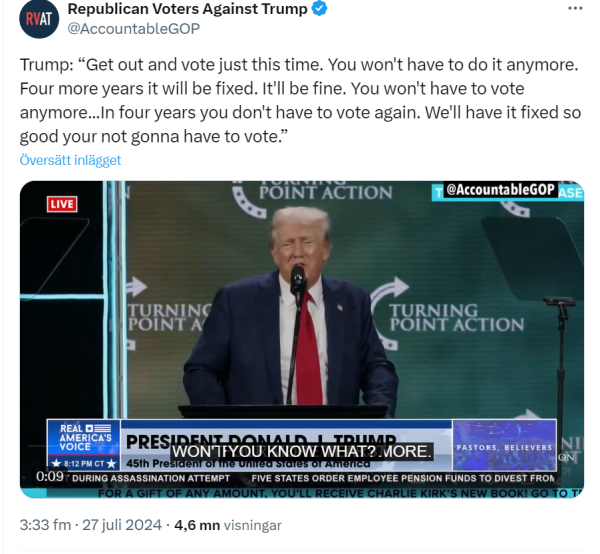Click the Real America's Voice logo
Image resolution: width=600 pixels, height=554 pixels.
coord(84,437)
